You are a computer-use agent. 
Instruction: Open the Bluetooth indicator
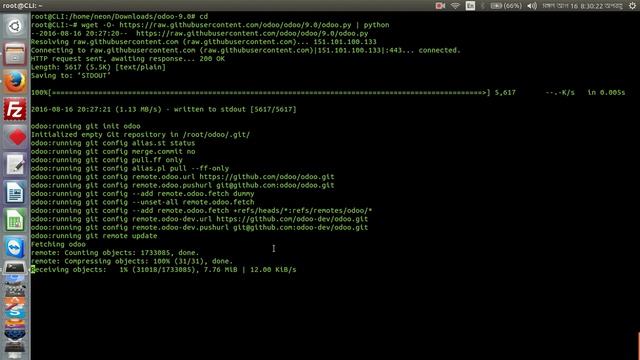(x=483, y=6)
